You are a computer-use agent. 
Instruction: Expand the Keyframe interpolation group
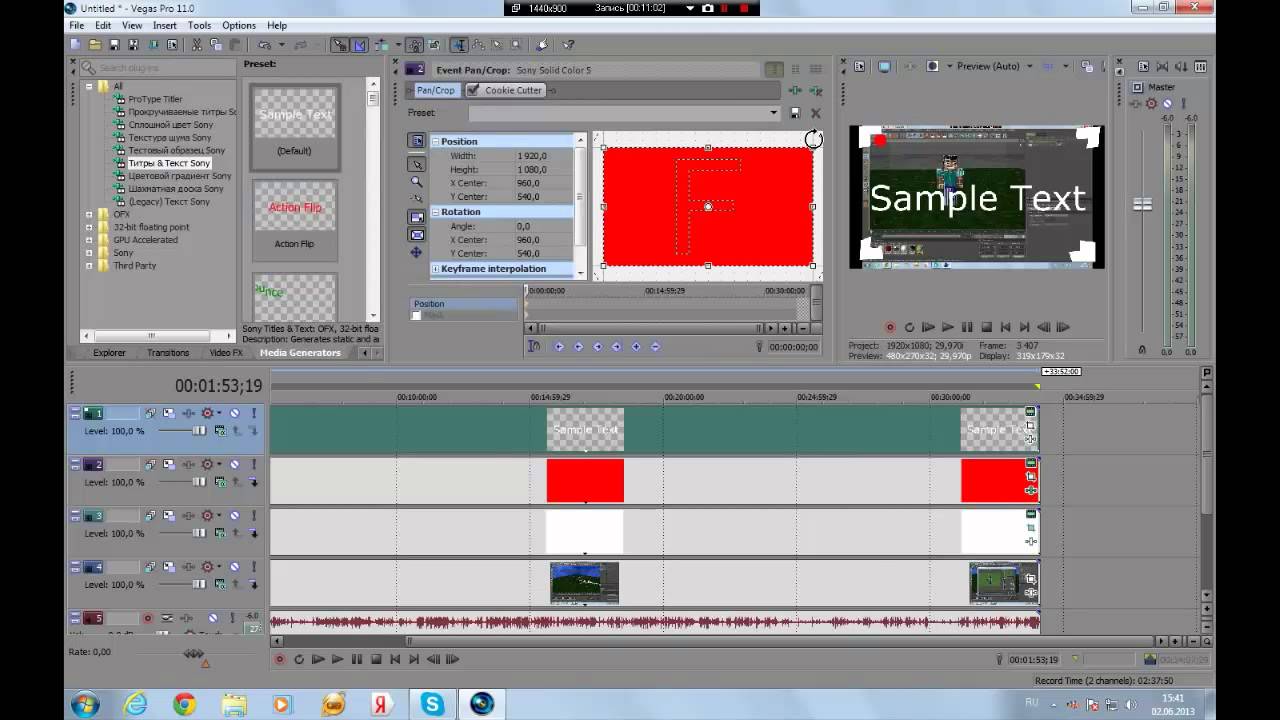click(436, 269)
